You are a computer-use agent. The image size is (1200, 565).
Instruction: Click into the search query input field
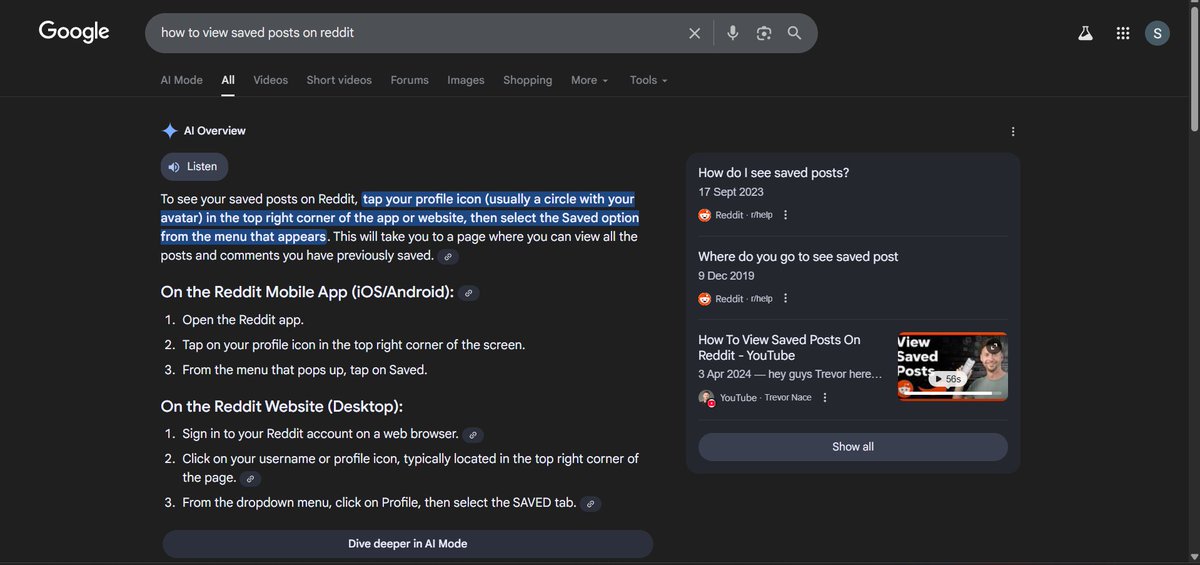click(x=420, y=33)
